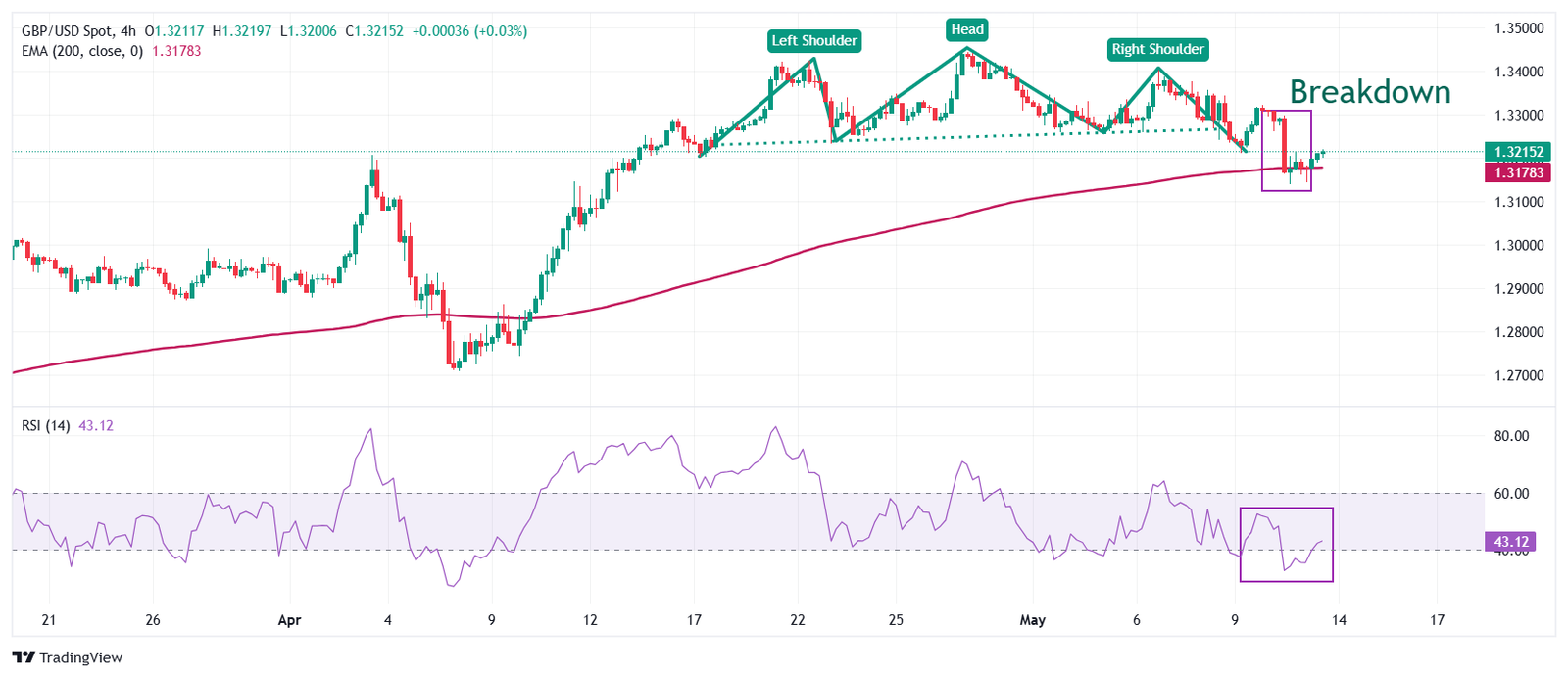Click the TradingView logo icon

click(24, 657)
